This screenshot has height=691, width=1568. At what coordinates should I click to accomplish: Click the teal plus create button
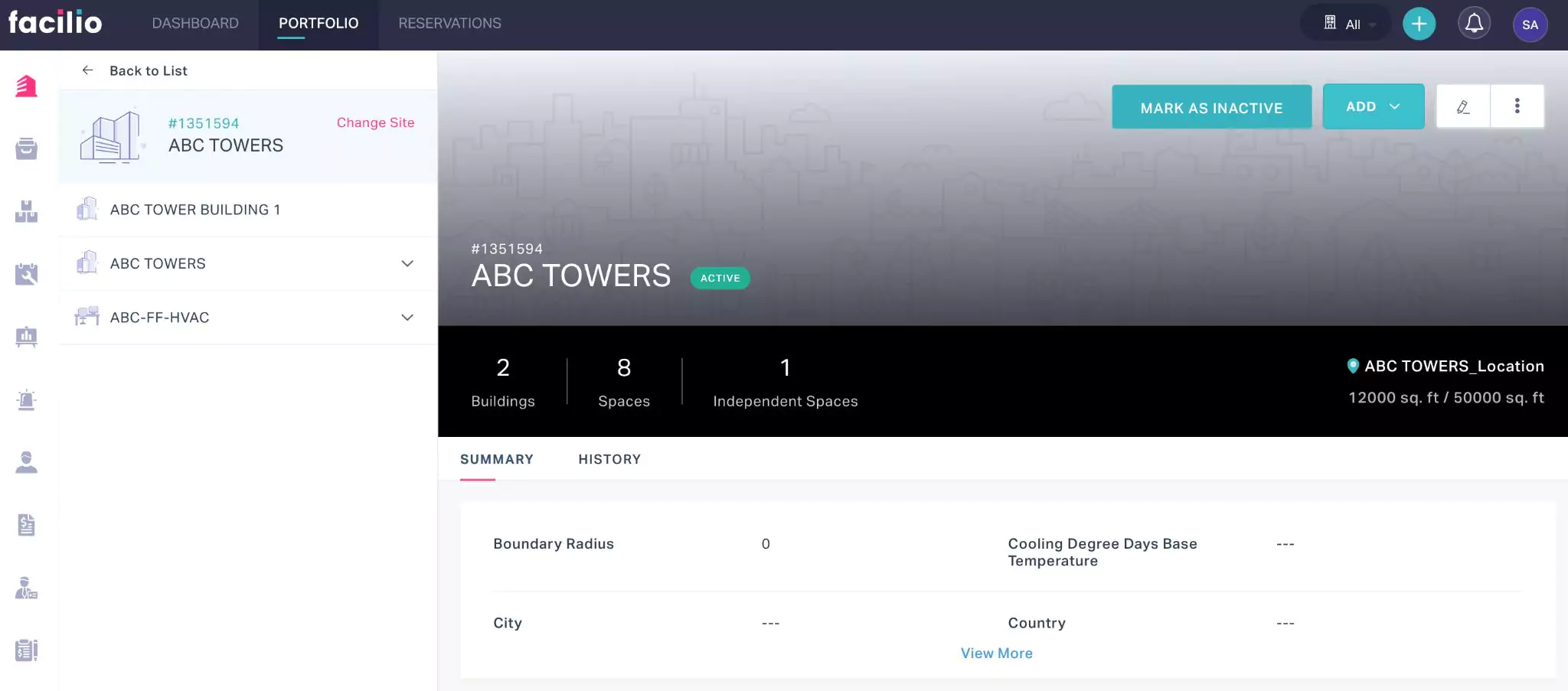1419,24
